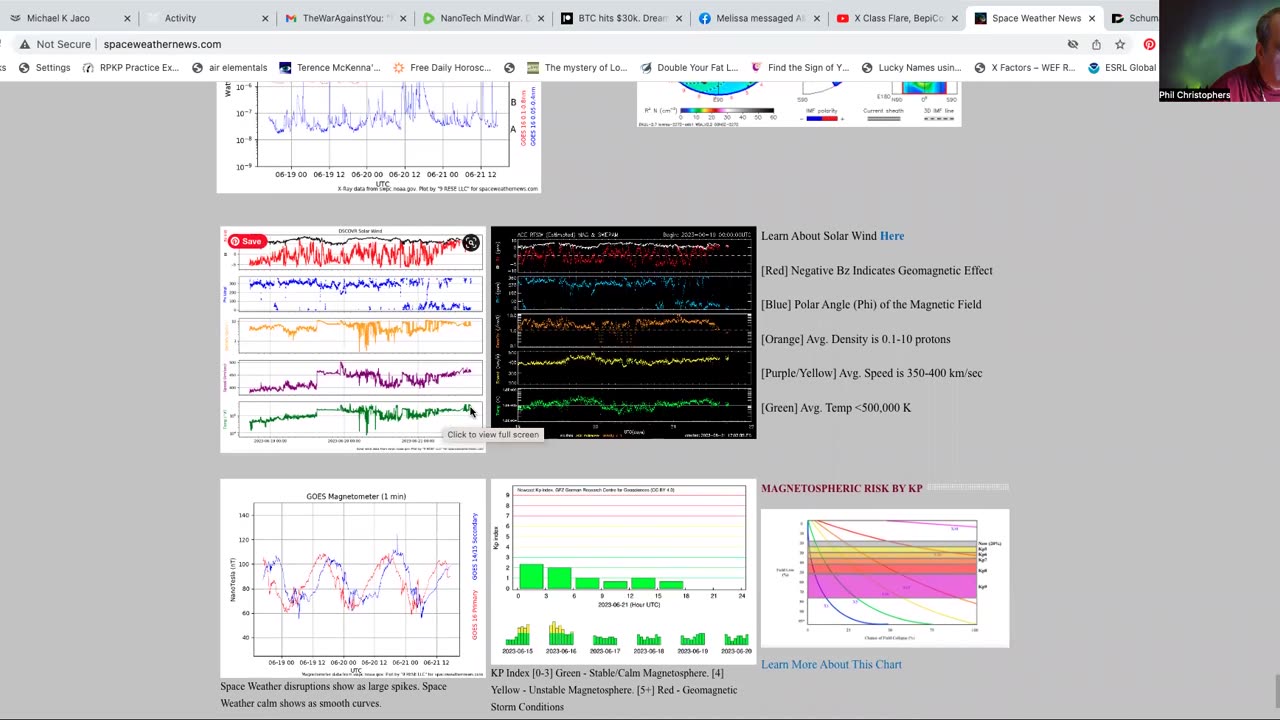Image resolution: width=1280 pixels, height=720 pixels.
Task: Close the NanoTech MindWar tab
Action: [541, 18]
